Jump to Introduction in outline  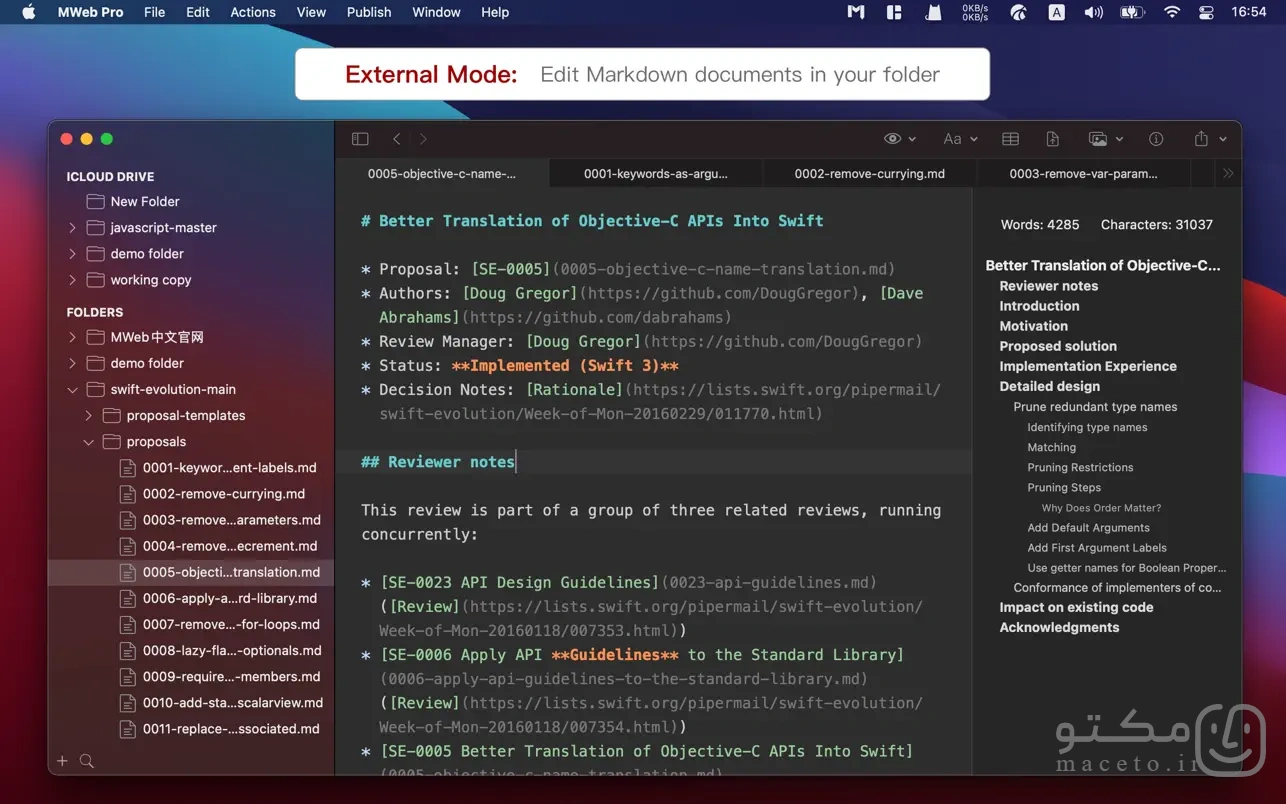pos(1039,306)
